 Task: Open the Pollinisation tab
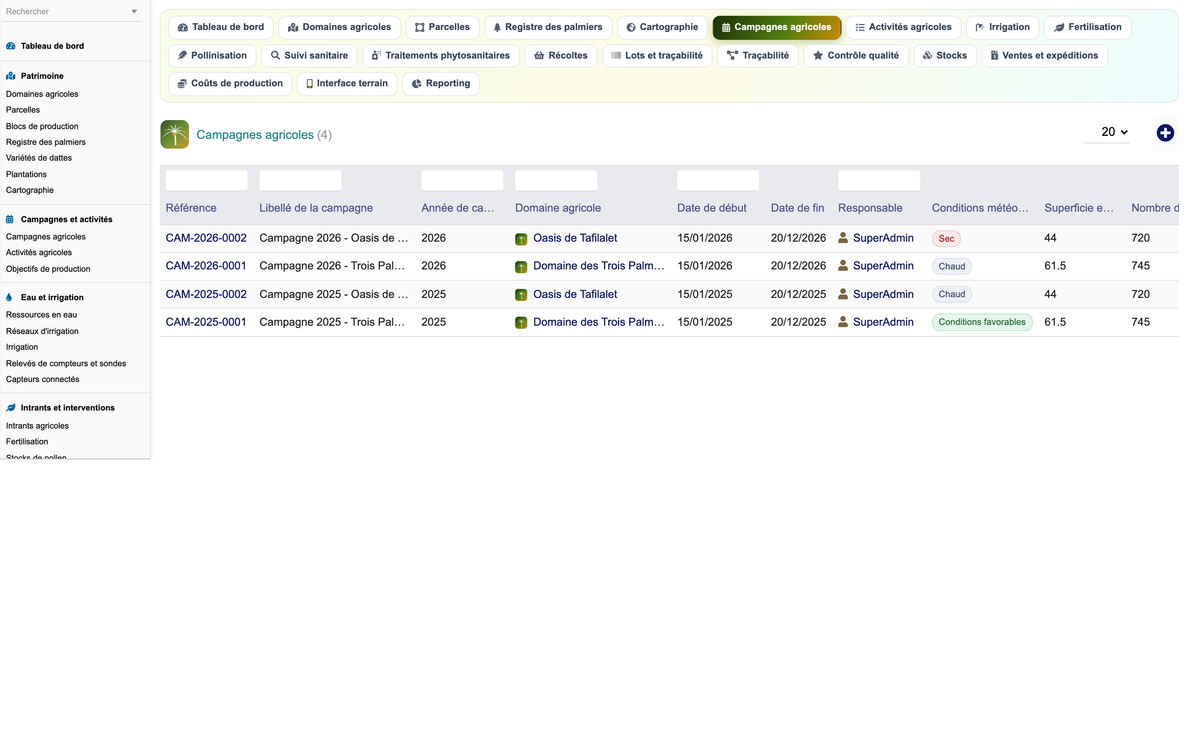pyautogui.click(x=213, y=55)
